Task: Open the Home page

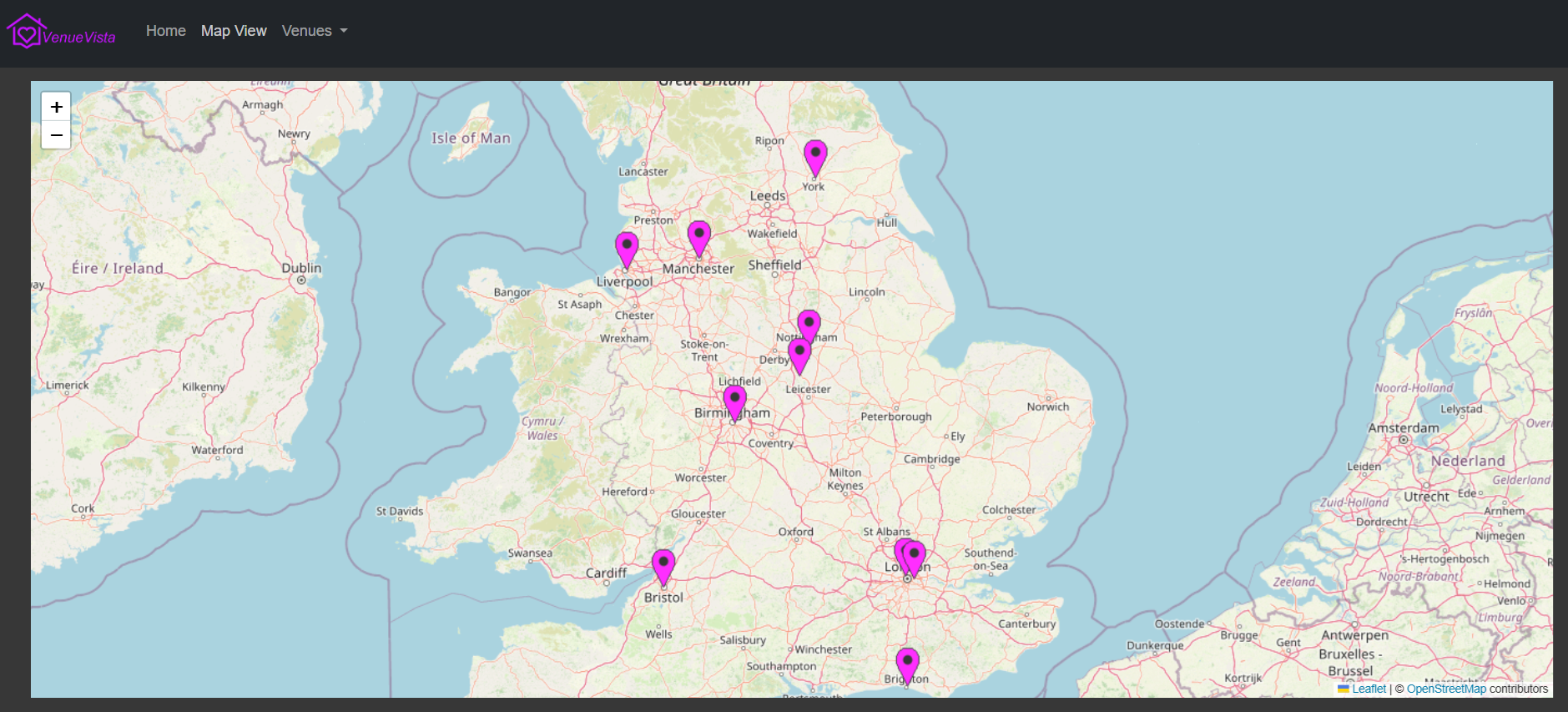Action: tap(166, 31)
